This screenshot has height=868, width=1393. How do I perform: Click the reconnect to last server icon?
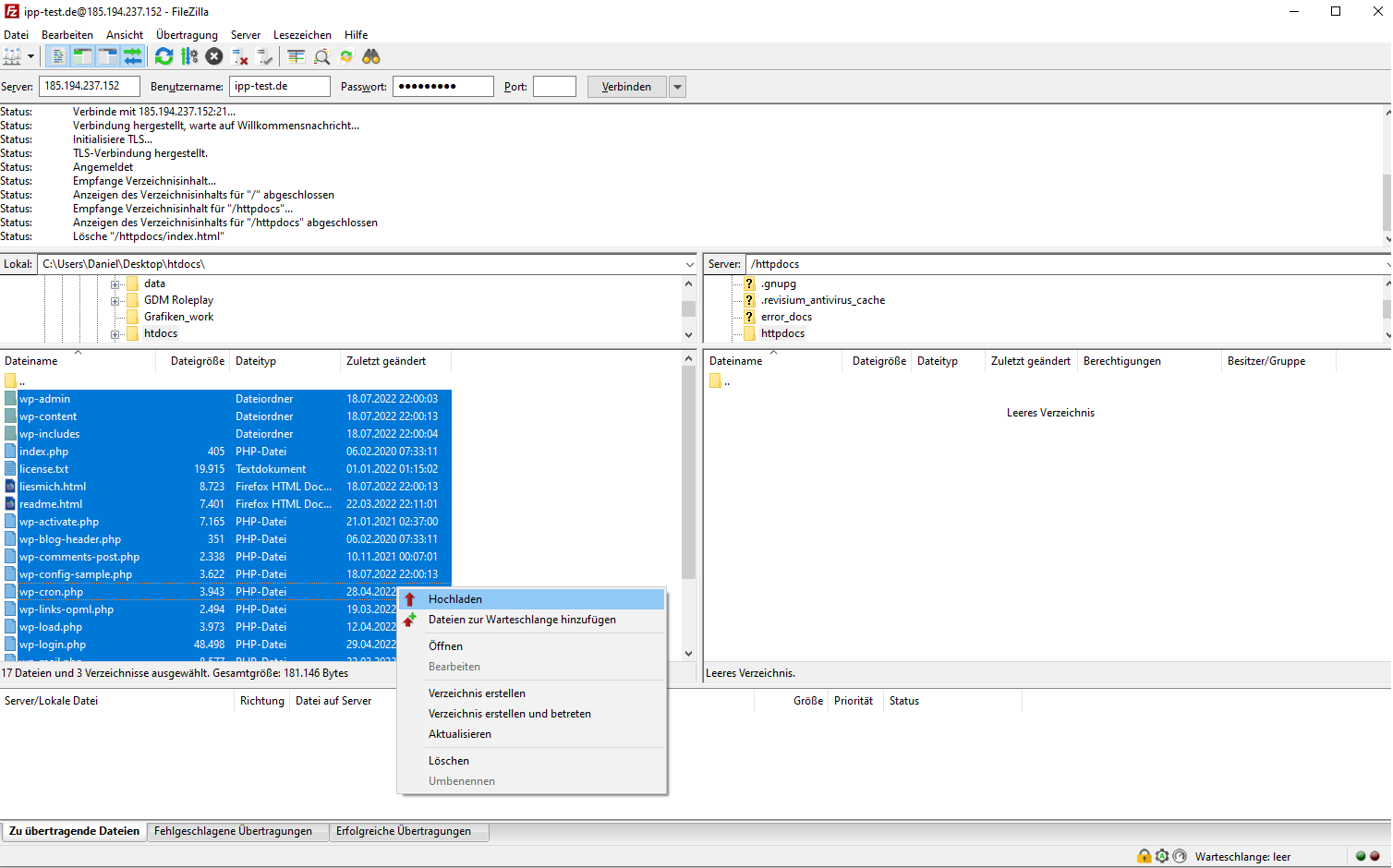coord(265,56)
